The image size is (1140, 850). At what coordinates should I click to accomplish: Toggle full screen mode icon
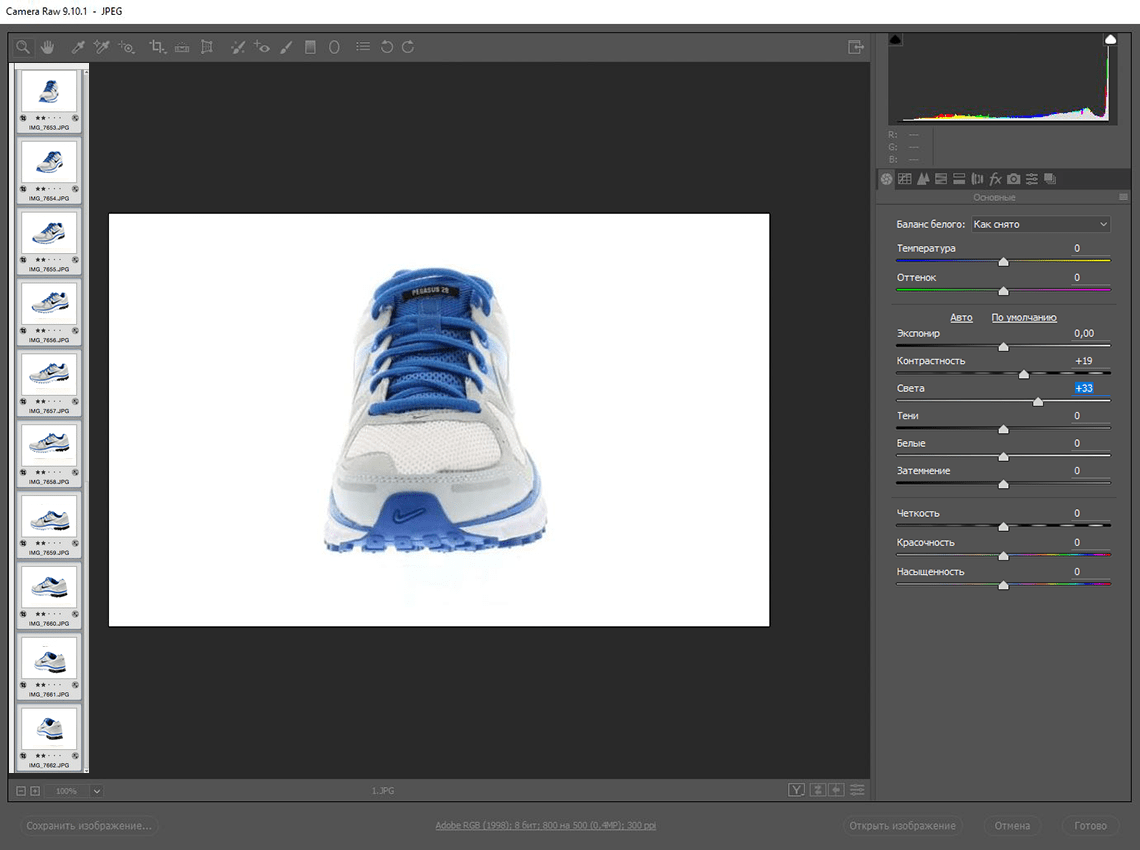click(x=855, y=47)
